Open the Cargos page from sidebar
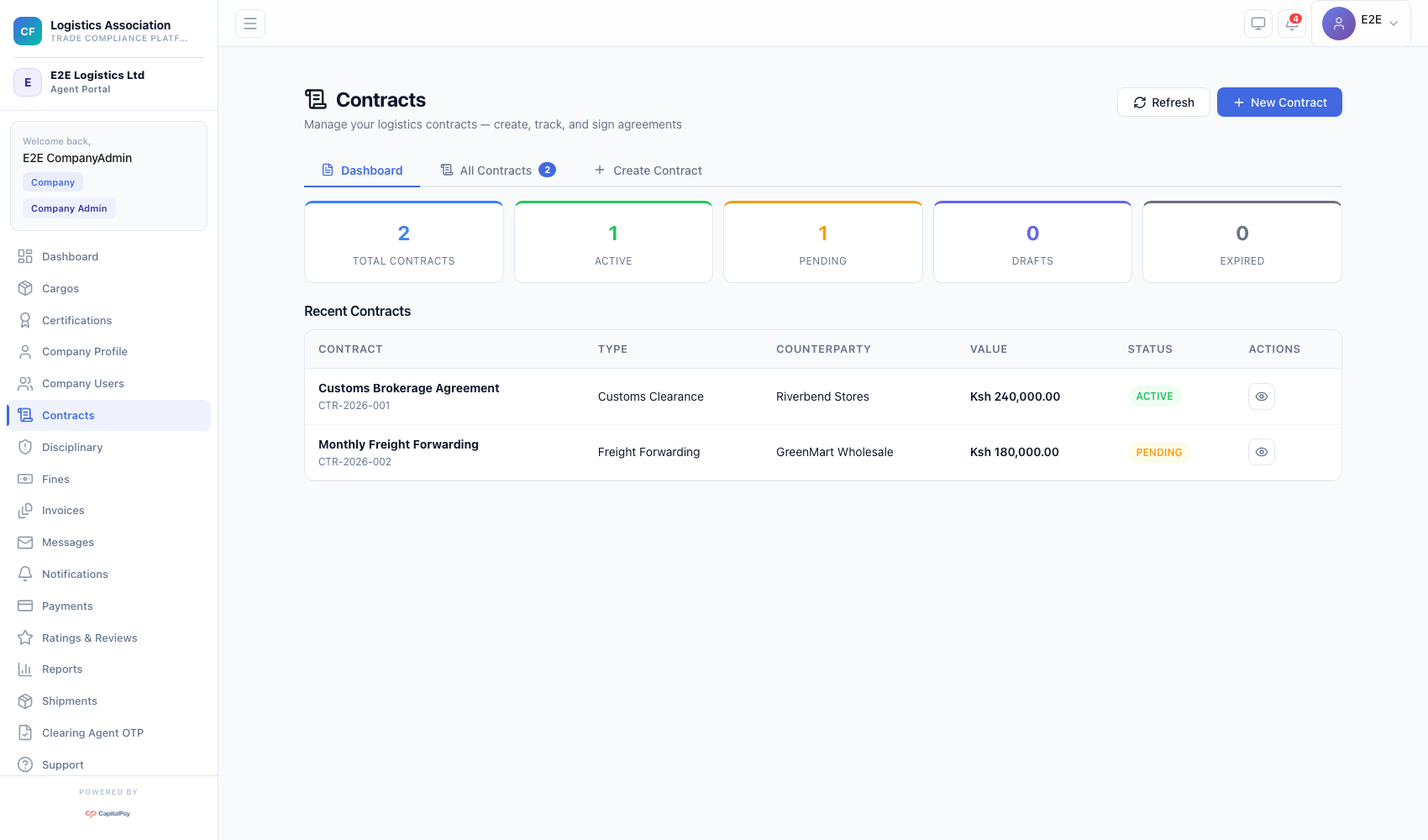 [x=60, y=288]
